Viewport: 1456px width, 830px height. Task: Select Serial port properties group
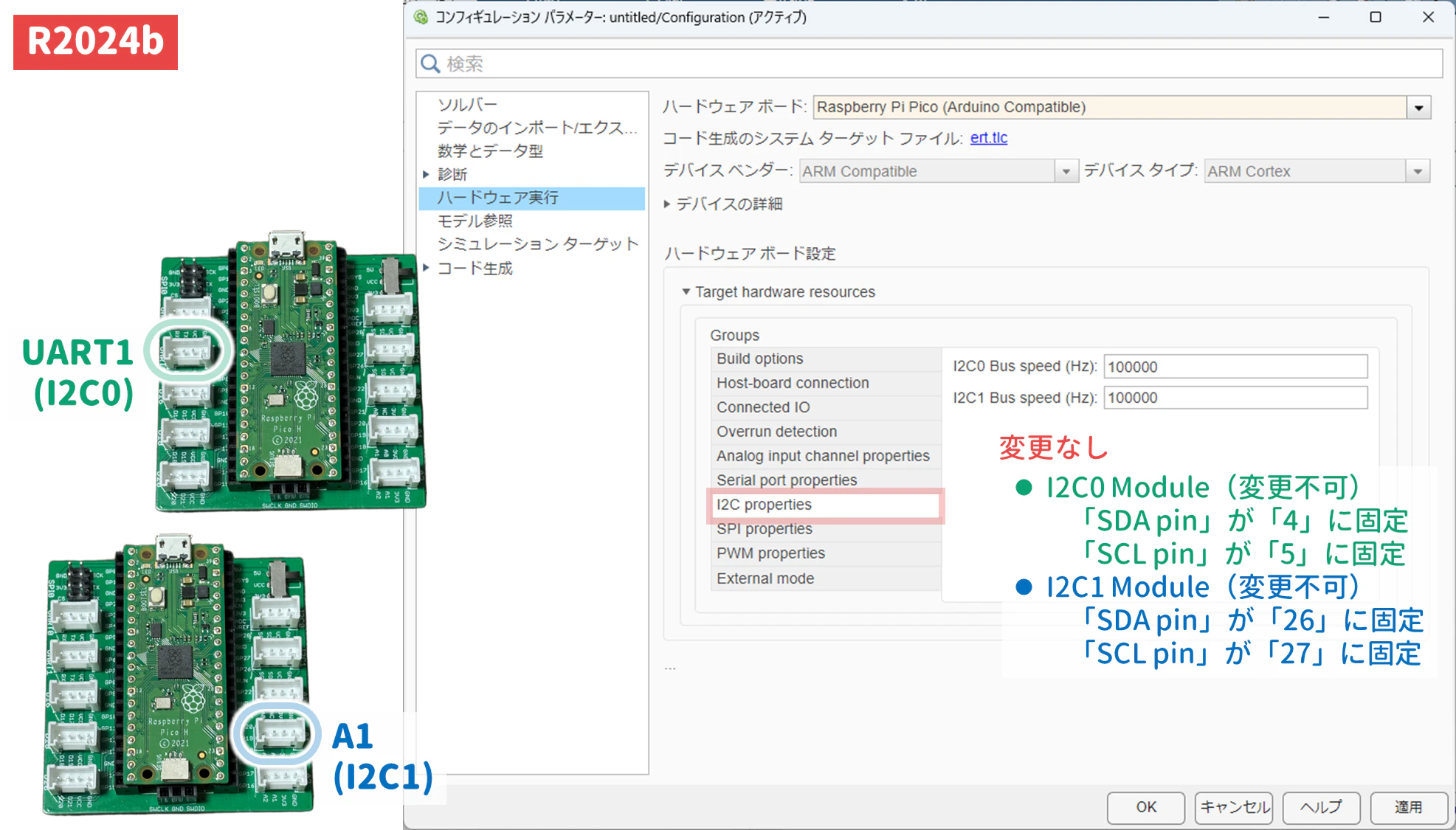[826, 480]
